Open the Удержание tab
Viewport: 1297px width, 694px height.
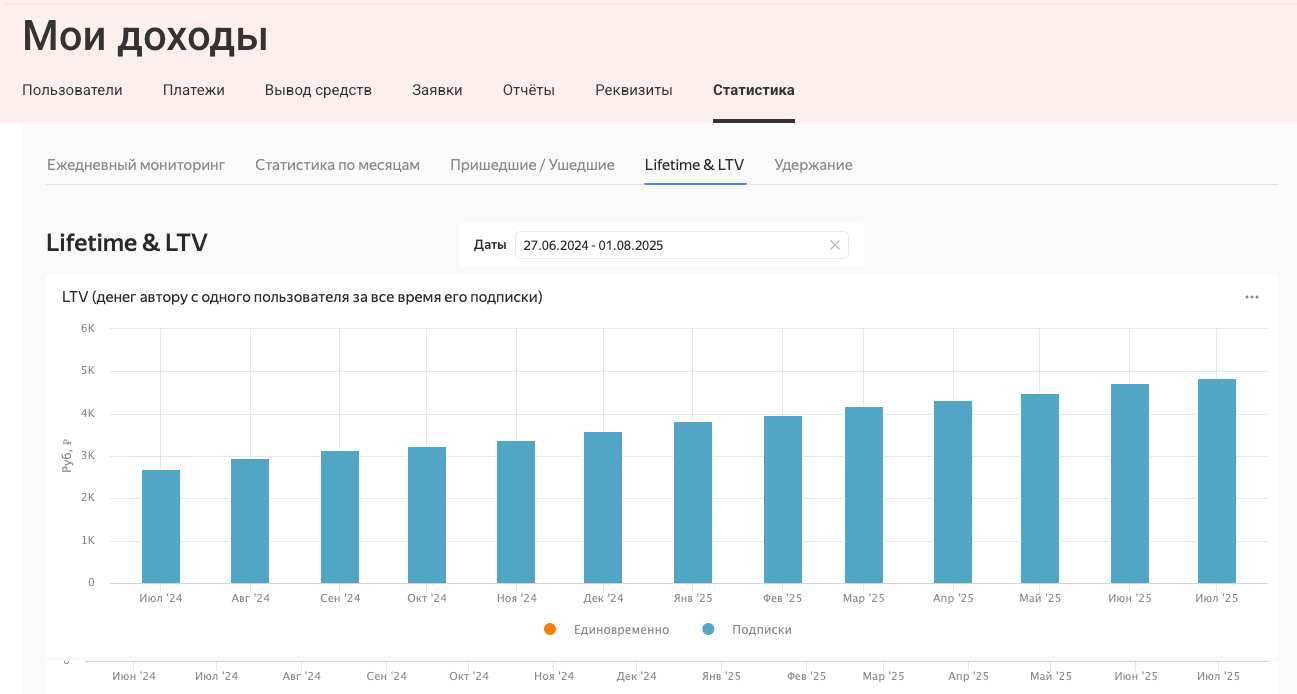tap(813, 165)
